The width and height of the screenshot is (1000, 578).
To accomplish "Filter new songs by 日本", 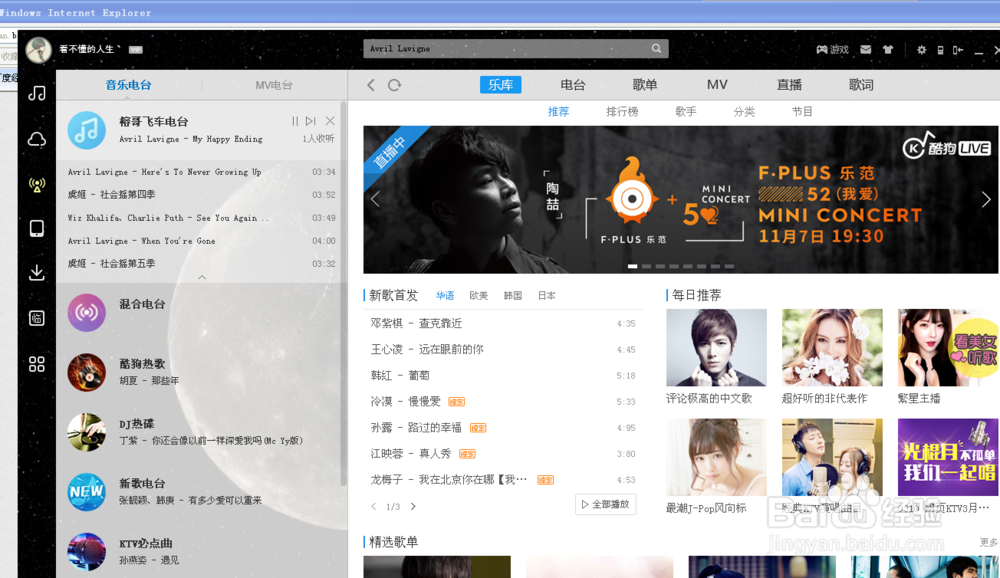I will pyautogui.click(x=547, y=295).
